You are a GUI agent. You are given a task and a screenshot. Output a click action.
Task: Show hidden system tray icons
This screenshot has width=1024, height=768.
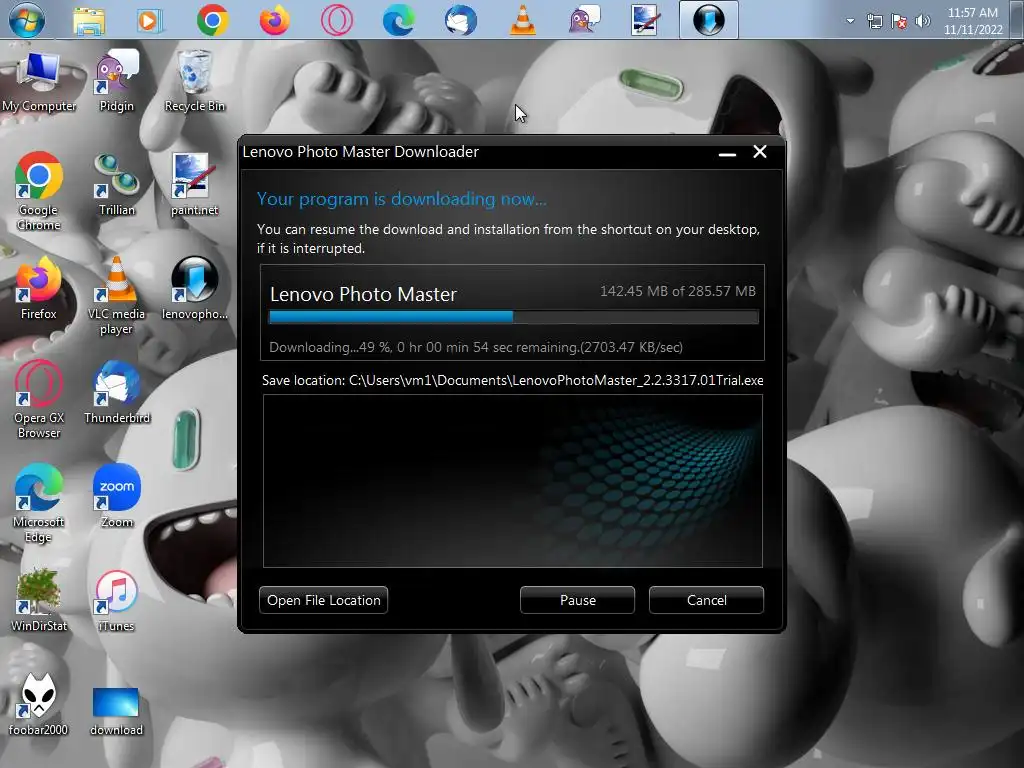point(850,21)
